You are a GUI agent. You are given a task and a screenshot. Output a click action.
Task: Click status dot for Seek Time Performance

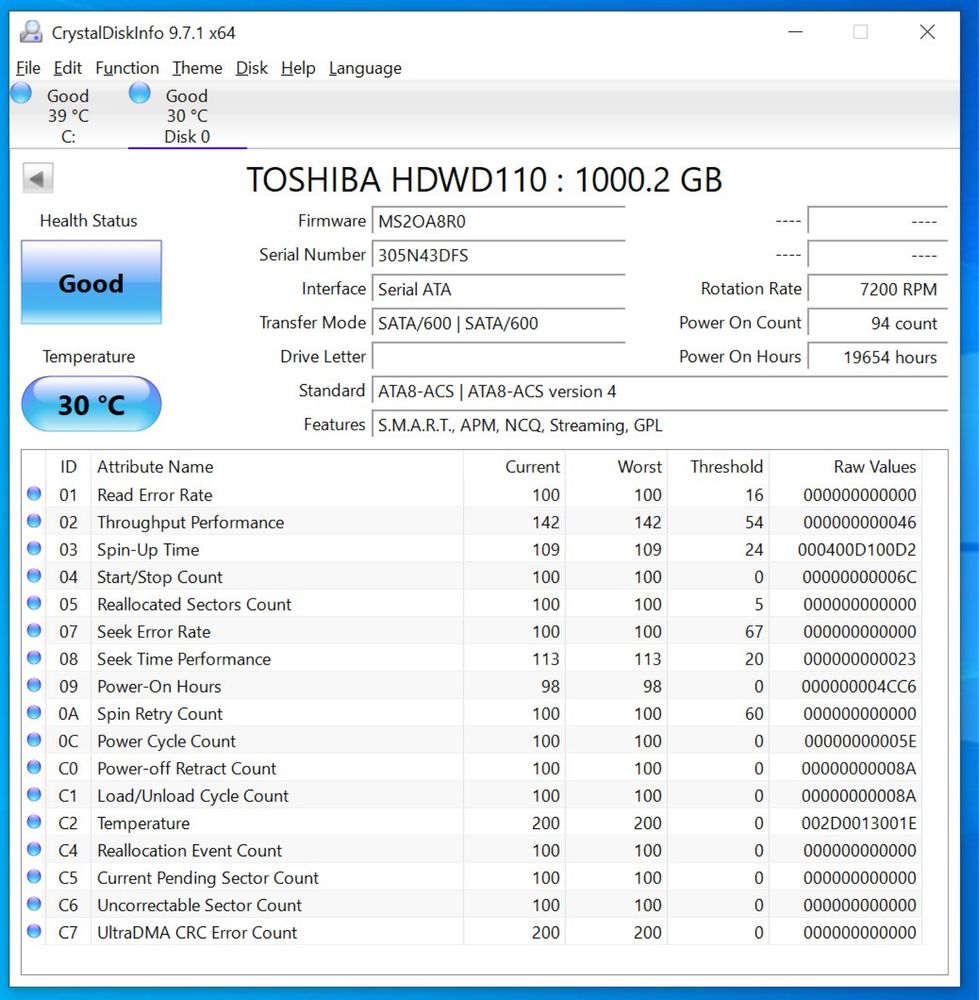34,658
